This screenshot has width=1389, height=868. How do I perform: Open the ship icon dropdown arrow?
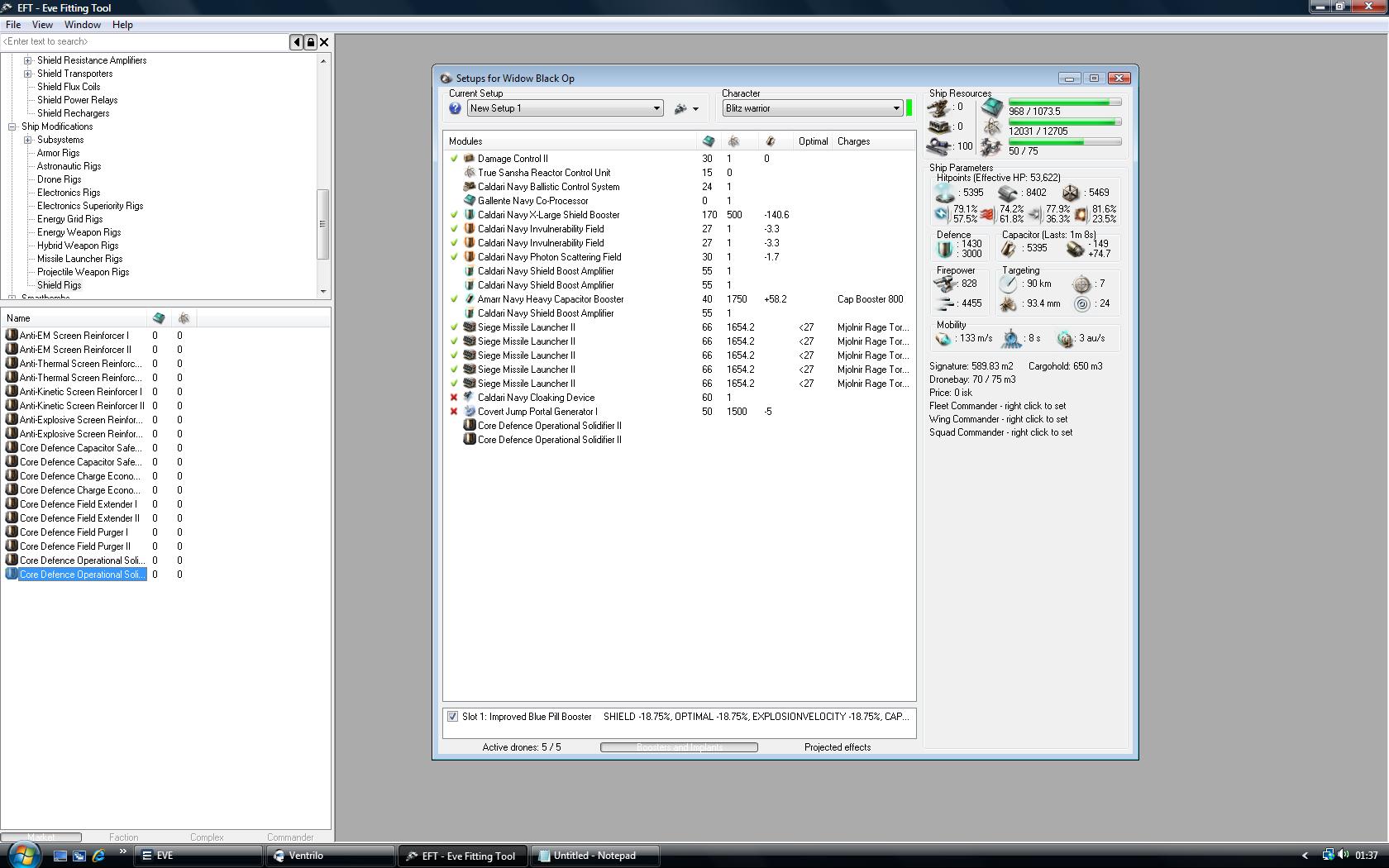click(x=695, y=109)
